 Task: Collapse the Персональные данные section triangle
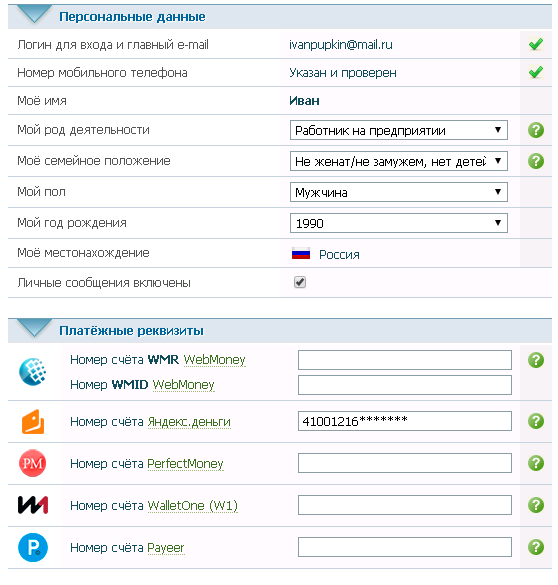tap(34, 15)
